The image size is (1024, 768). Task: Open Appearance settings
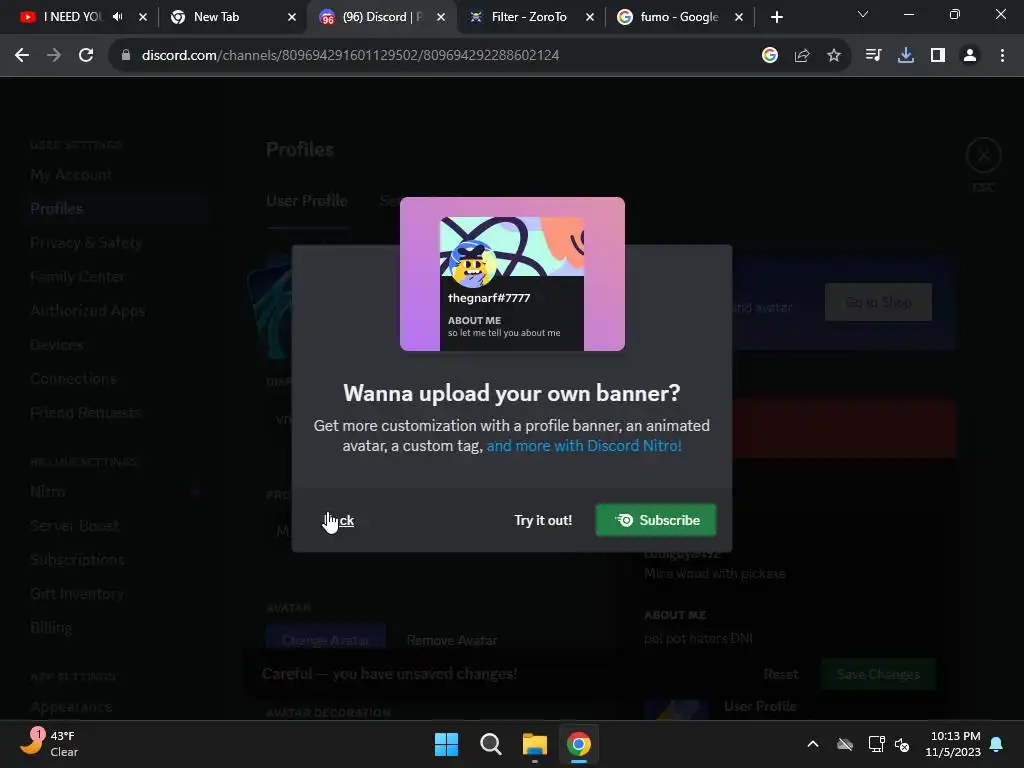71,707
